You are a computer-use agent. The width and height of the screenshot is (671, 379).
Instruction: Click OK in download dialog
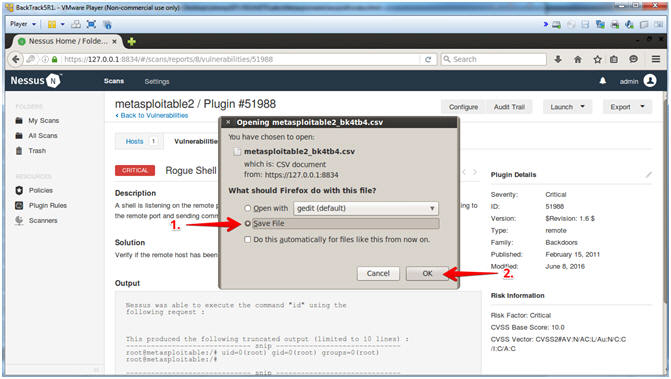point(427,273)
